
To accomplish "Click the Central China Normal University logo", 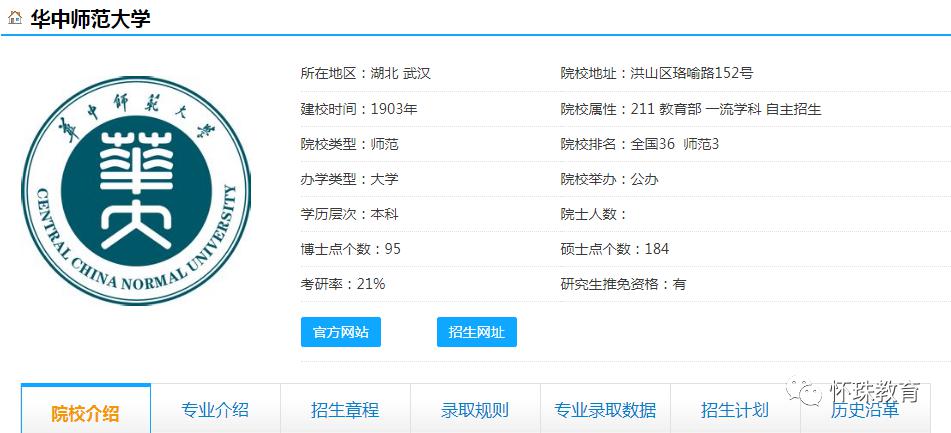I will (x=136, y=190).
